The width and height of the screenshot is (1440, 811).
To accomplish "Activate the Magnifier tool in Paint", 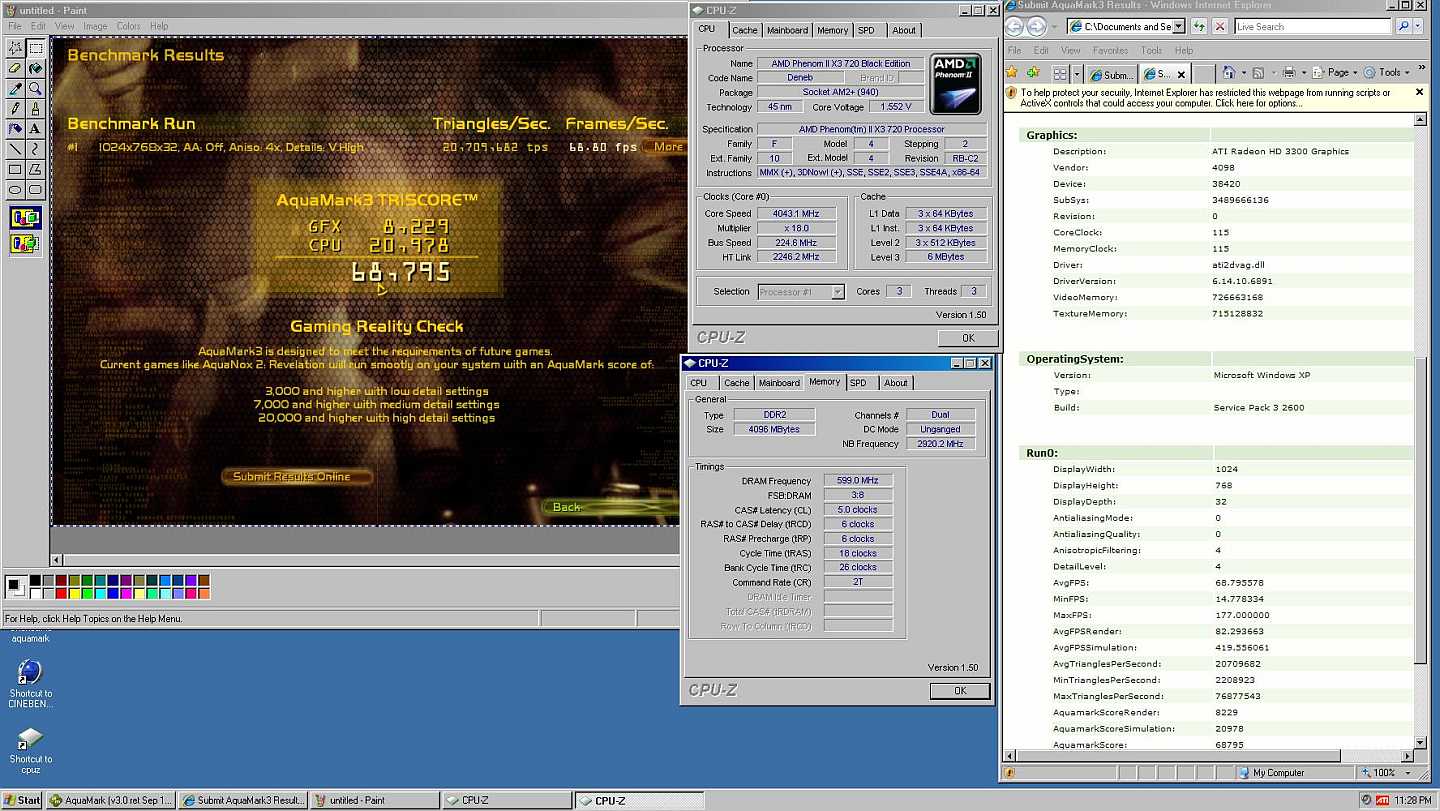I will click(35, 88).
